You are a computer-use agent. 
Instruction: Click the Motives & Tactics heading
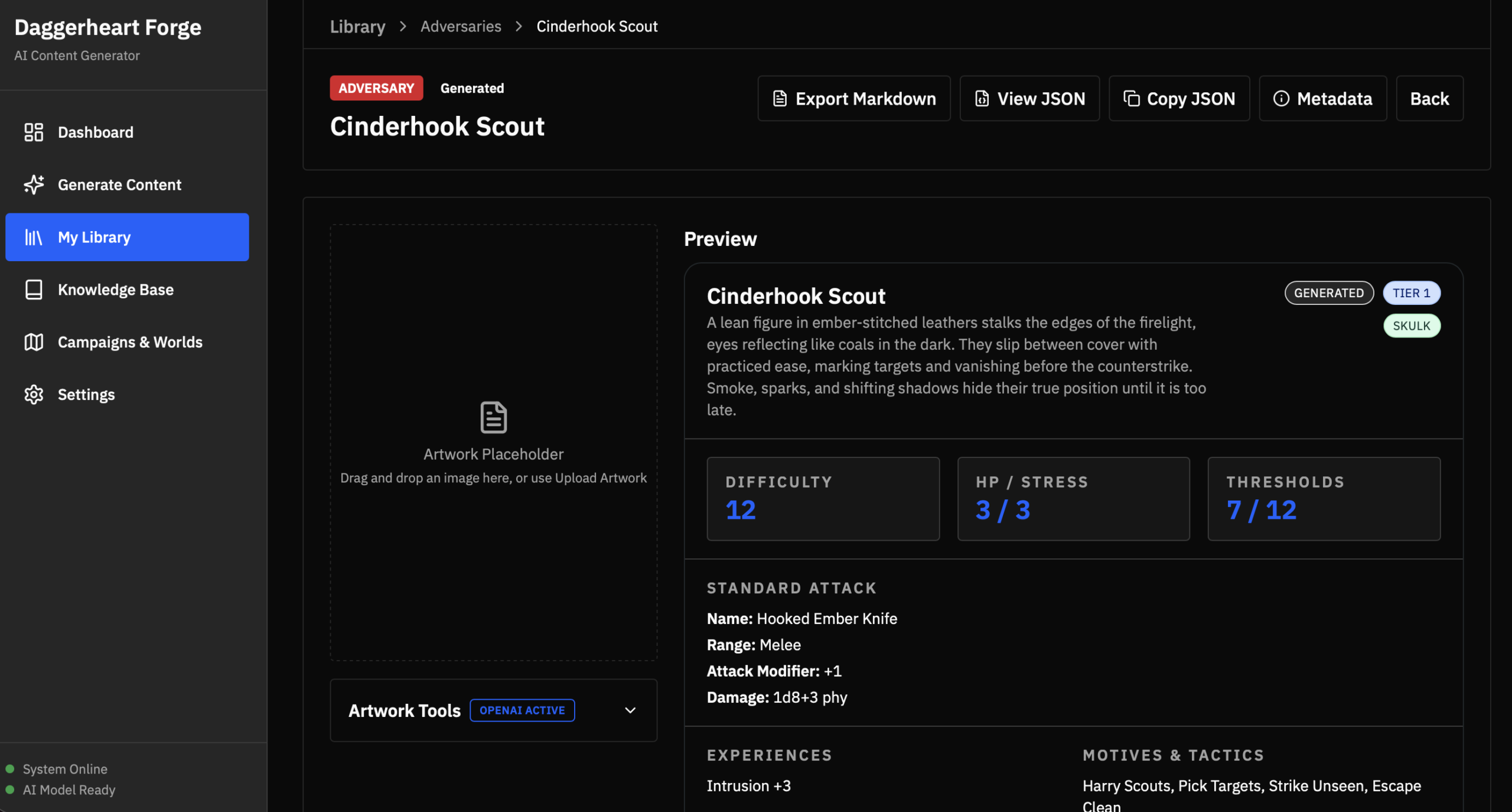[x=1174, y=755]
